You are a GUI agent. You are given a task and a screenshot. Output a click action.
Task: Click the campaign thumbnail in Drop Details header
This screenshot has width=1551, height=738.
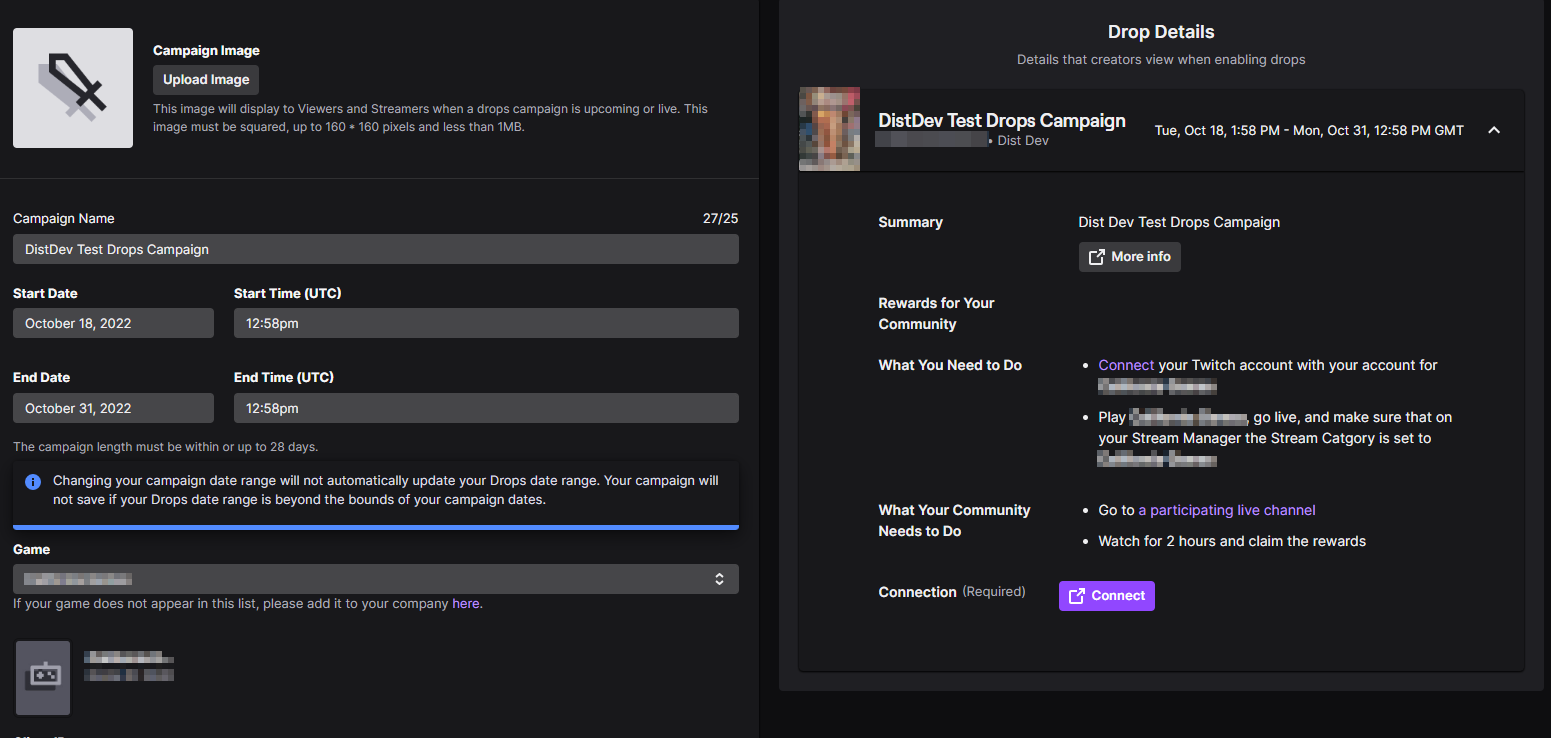(x=829, y=129)
